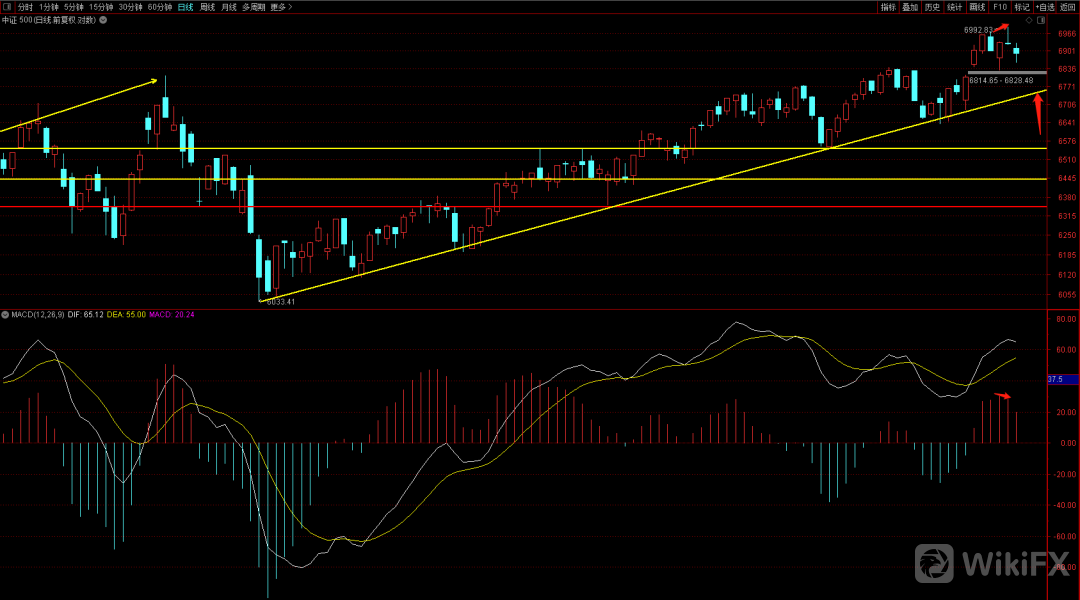This screenshot has height=600, width=1080.
Task: Open the 统计 statistics tool
Action: (x=955, y=7)
